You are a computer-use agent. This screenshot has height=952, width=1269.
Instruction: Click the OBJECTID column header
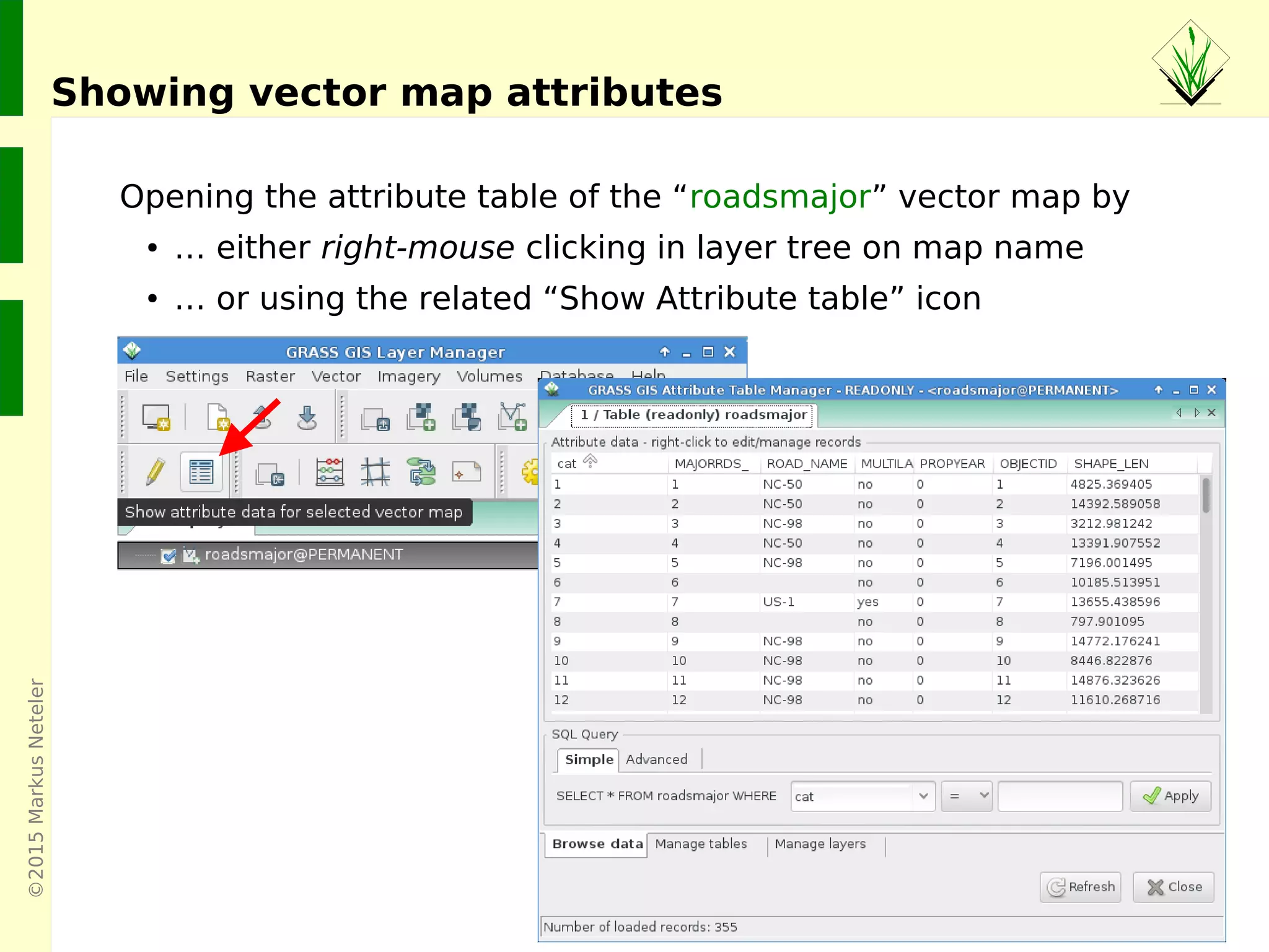(1028, 463)
